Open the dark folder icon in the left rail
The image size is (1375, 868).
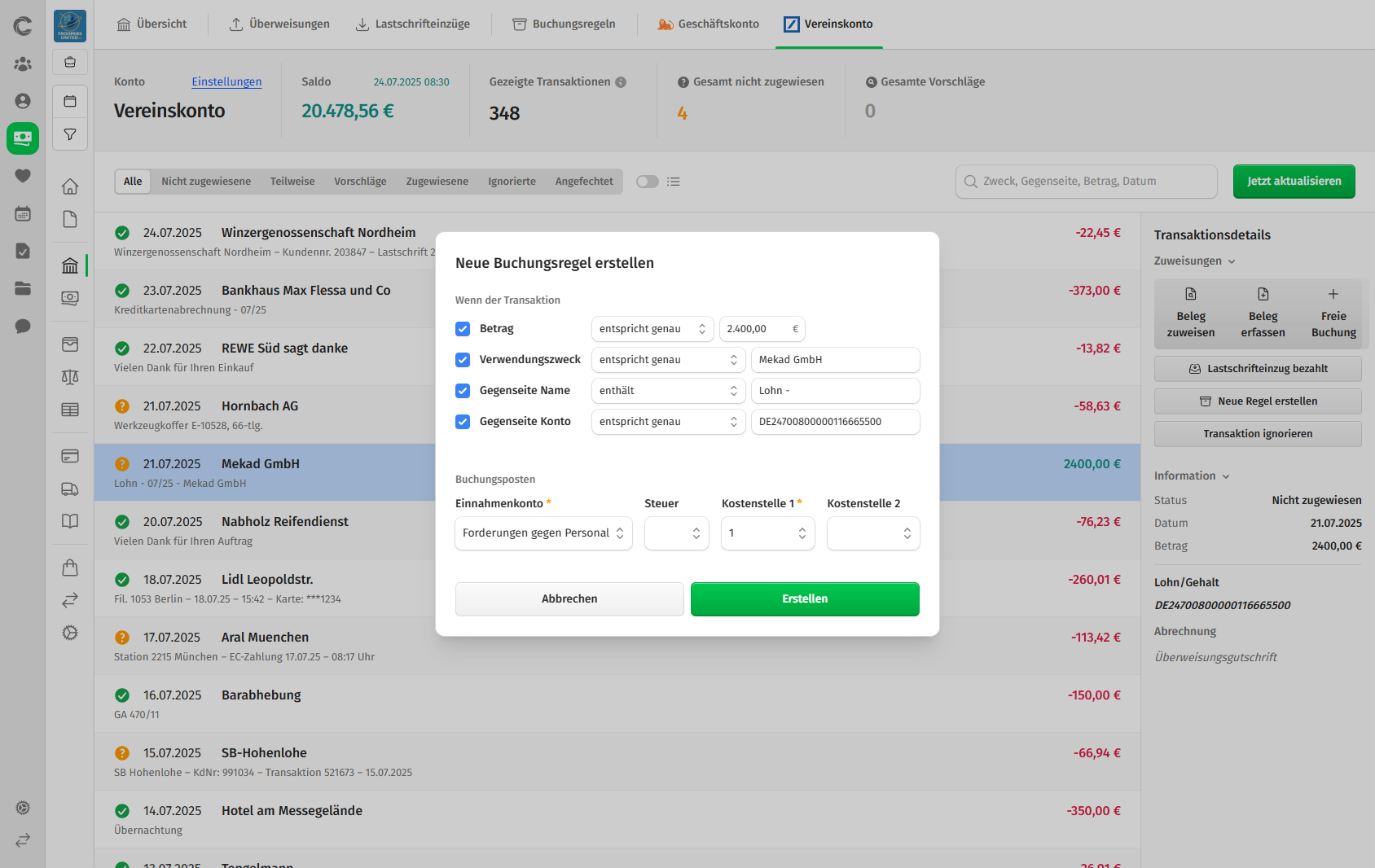[x=23, y=288]
